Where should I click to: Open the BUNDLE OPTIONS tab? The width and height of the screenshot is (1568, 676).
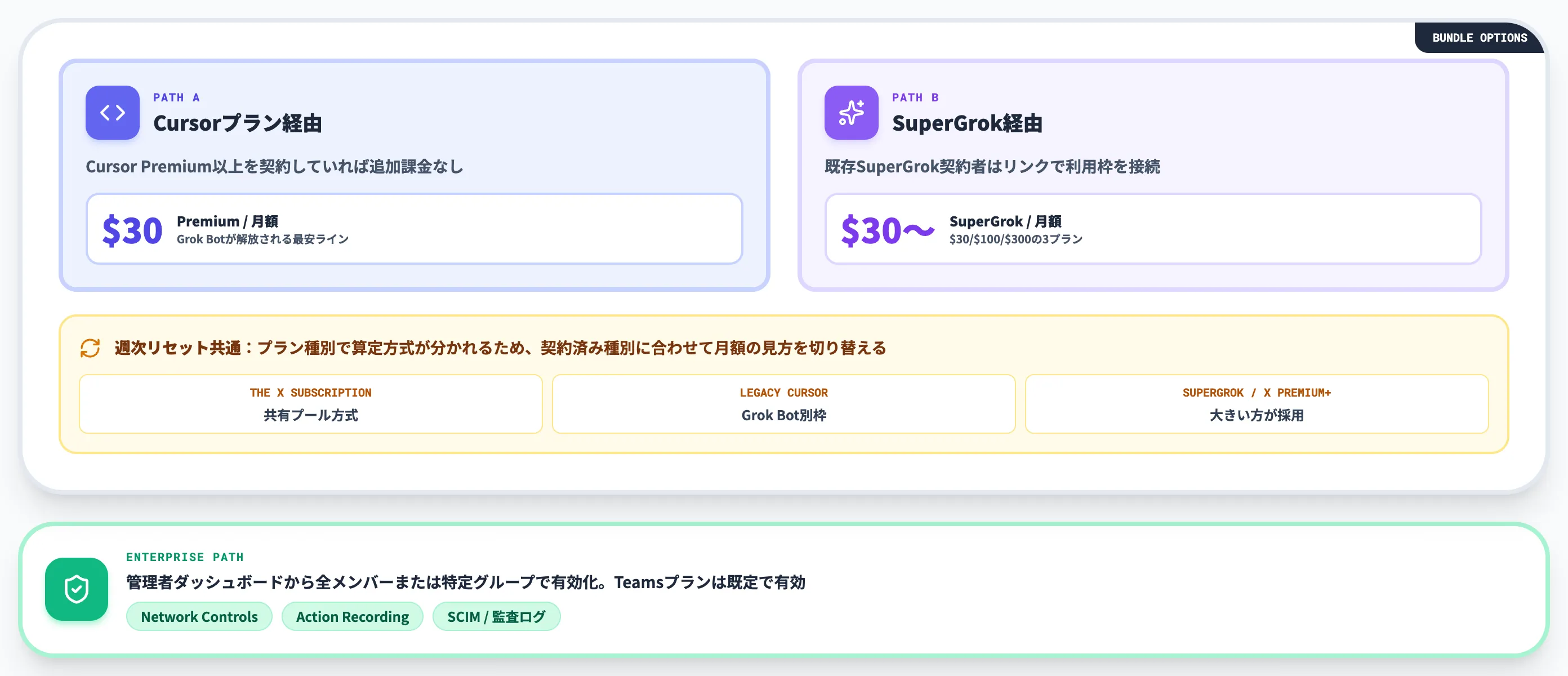(1479, 38)
